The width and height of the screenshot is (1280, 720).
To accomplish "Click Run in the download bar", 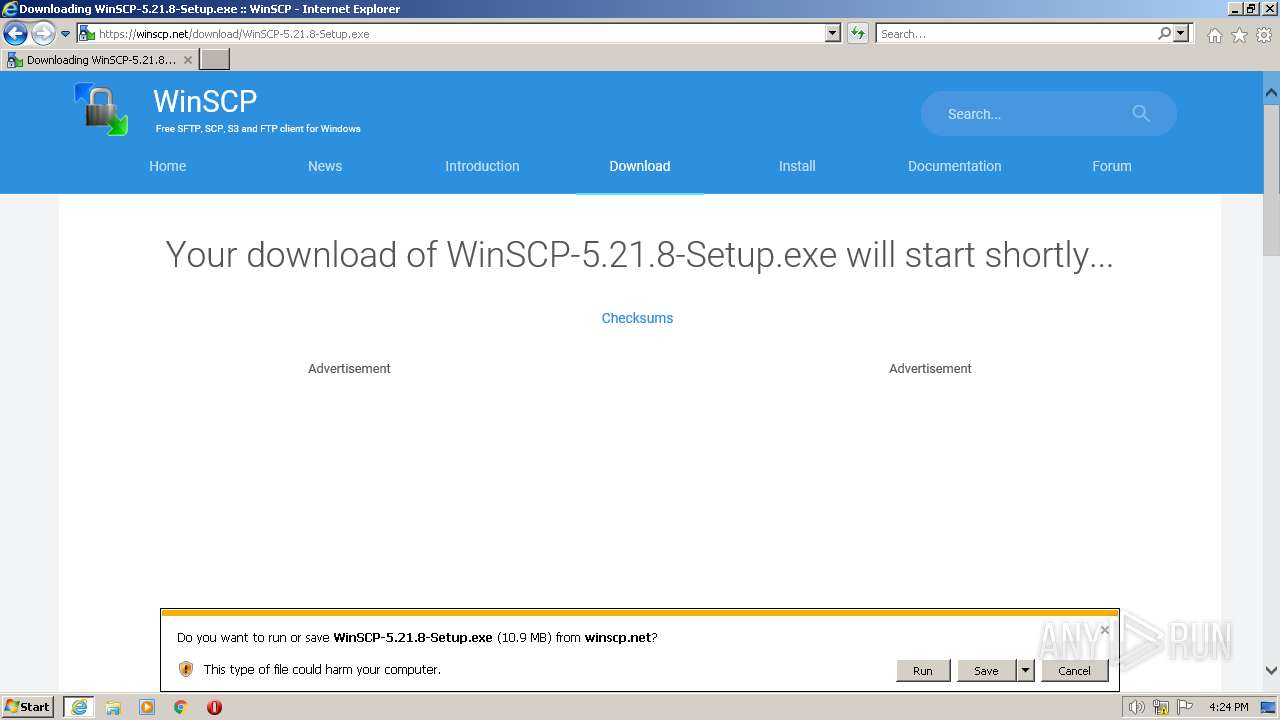I will click(x=922, y=671).
